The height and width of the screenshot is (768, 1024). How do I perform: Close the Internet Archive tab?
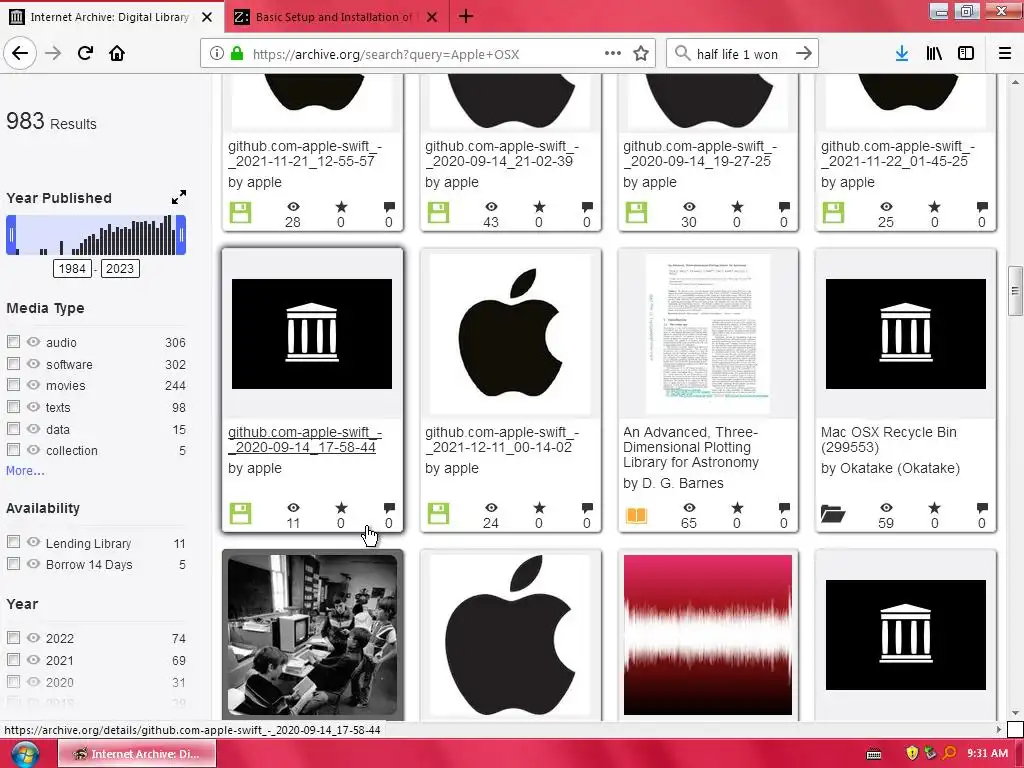tap(207, 17)
